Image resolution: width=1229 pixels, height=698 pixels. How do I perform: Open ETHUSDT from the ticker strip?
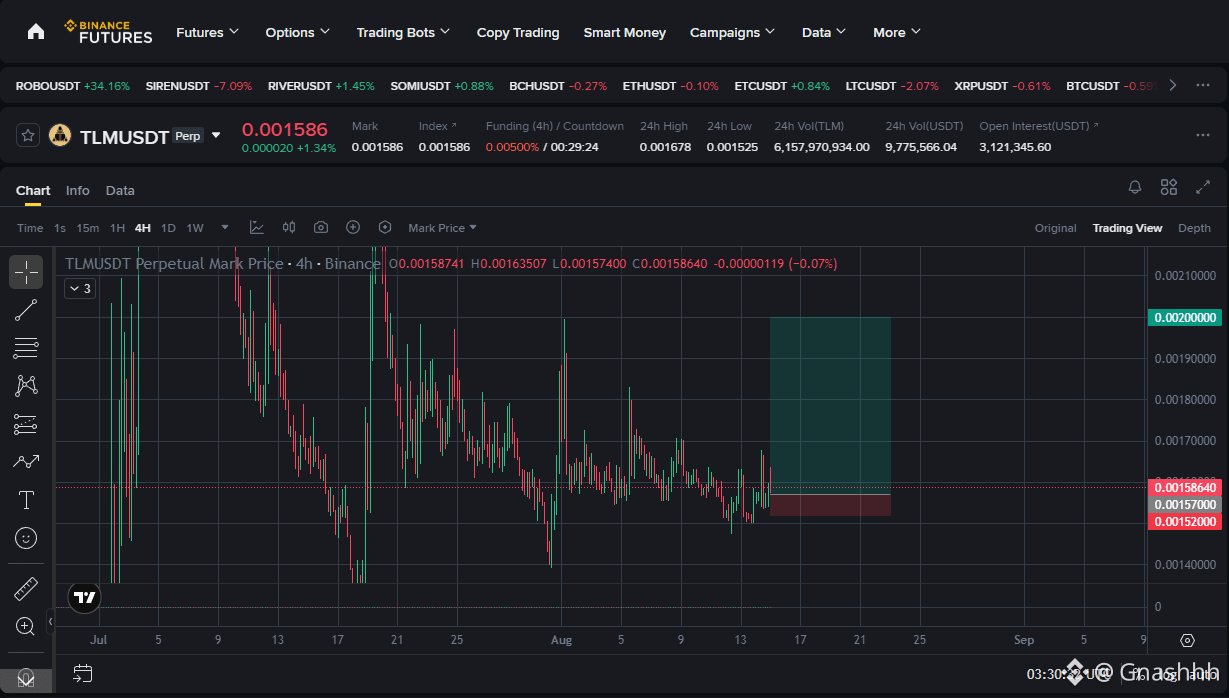670,86
